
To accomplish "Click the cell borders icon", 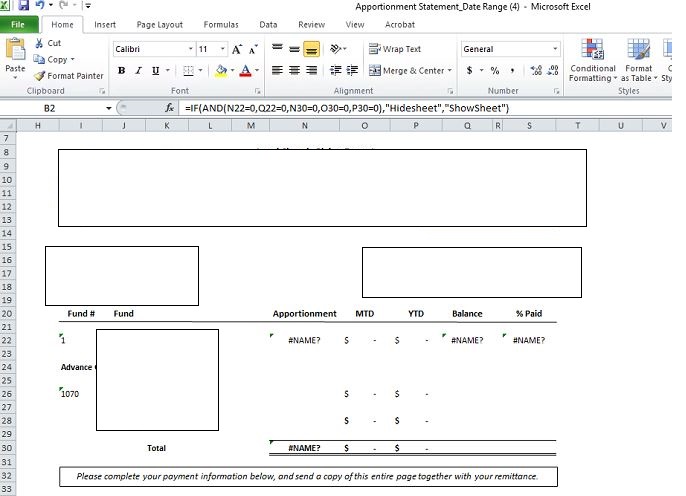I will (188, 70).
